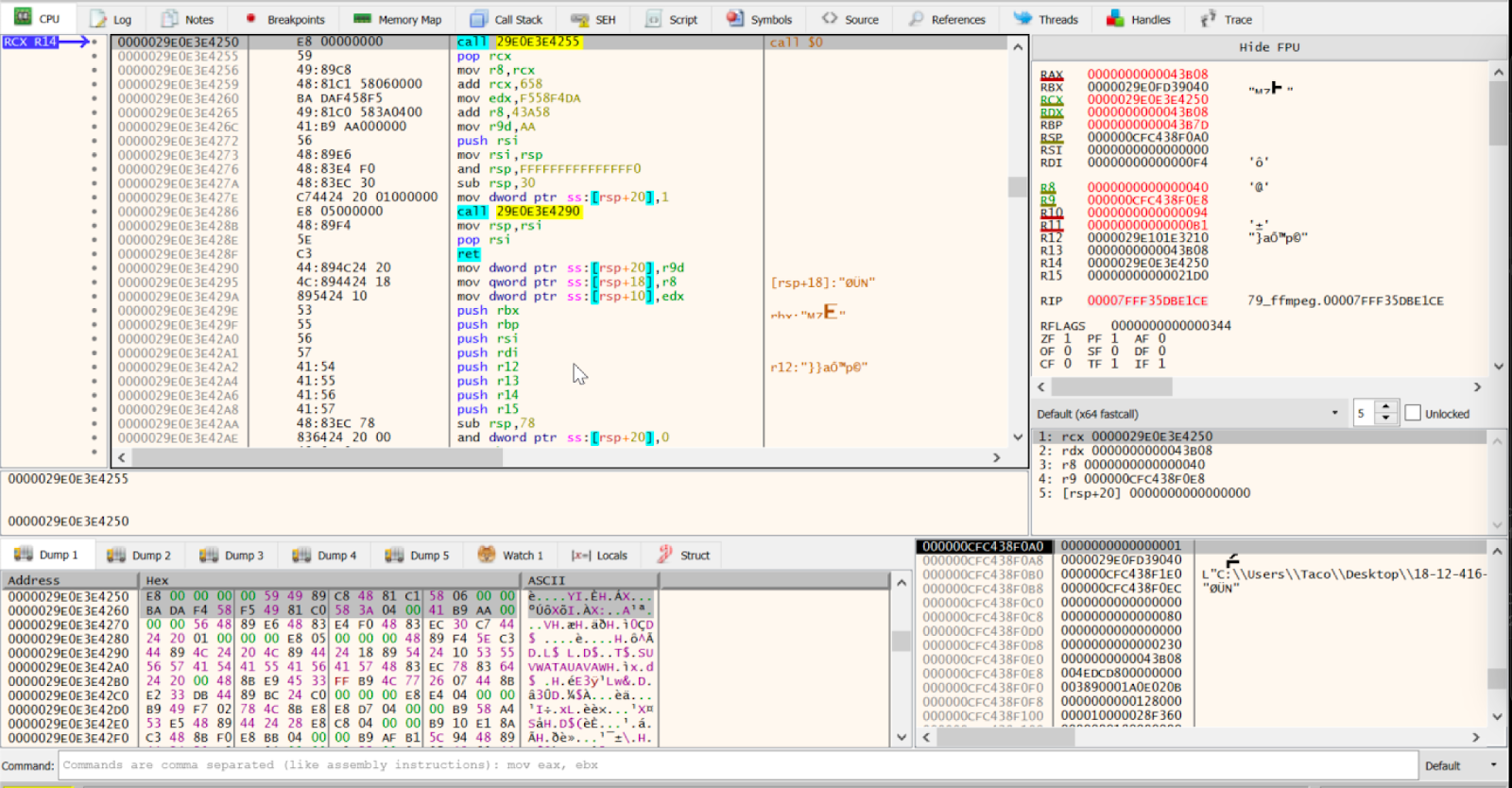Open the Symbols tab
Viewport: 1512px width, 788px height.
(x=760, y=19)
